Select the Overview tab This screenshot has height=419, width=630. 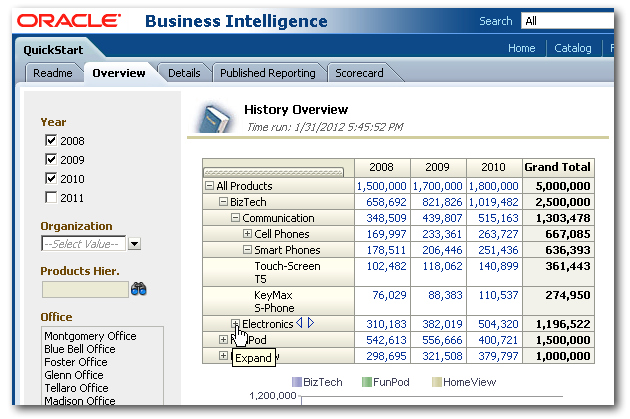tap(119, 73)
